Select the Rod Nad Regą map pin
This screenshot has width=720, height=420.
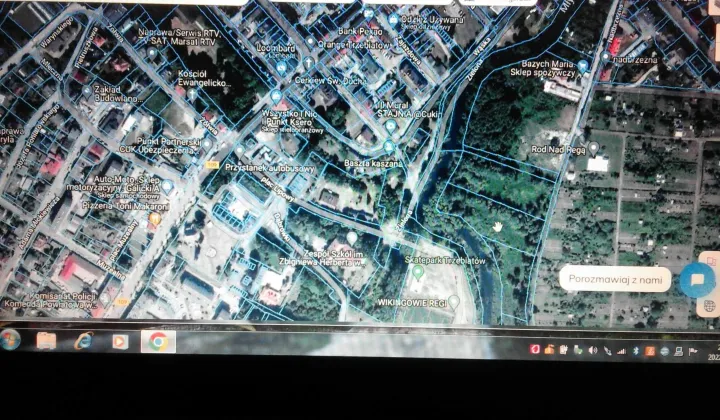coord(594,148)
